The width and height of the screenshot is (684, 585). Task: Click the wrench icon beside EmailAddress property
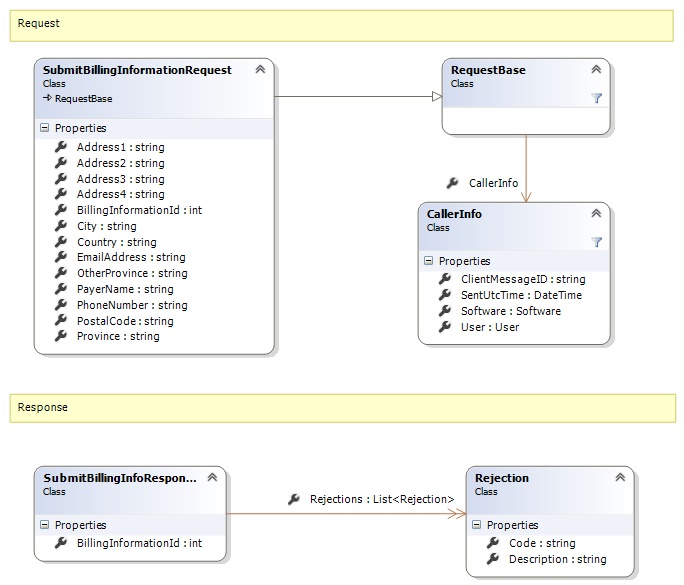[62, 257]
